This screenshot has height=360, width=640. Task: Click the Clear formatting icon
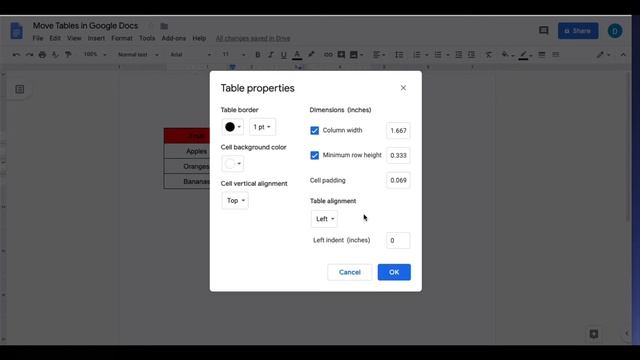click(x=489, y=54)
